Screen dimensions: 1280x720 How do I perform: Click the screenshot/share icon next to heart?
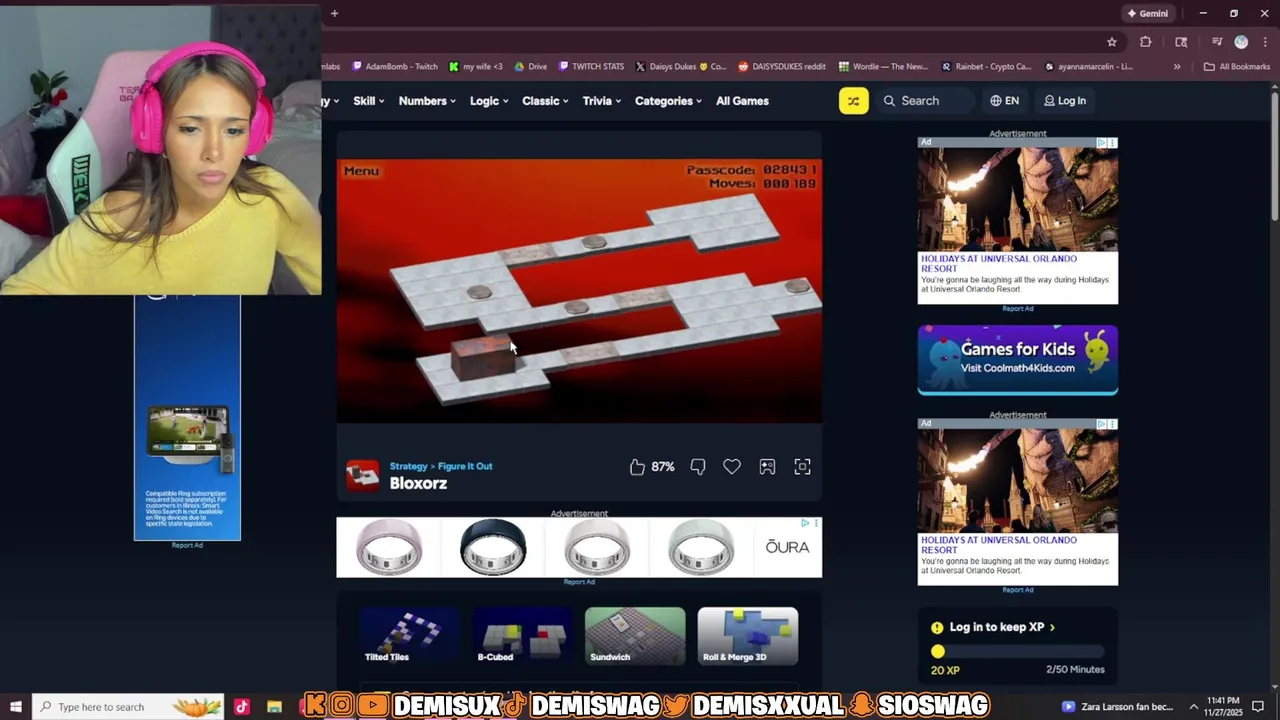(x=767, y=467)
